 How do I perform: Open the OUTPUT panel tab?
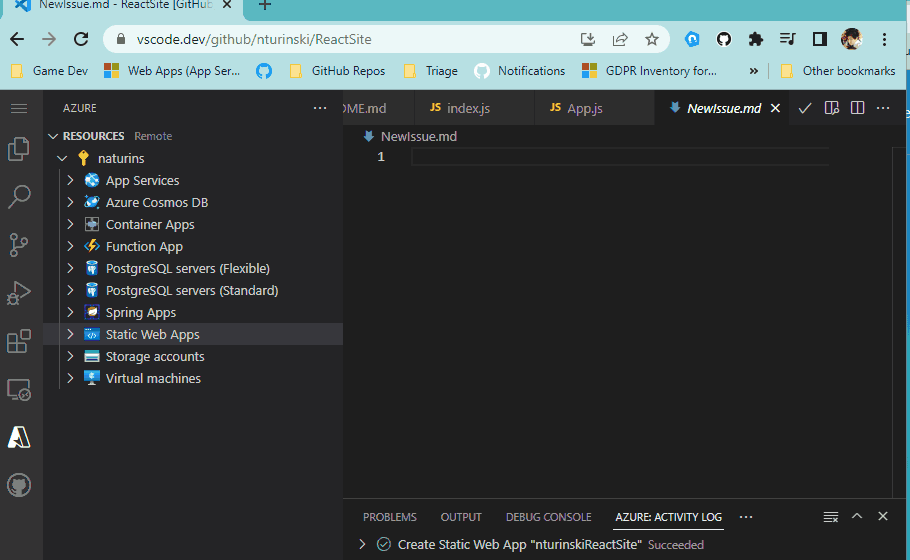(461, 517)
